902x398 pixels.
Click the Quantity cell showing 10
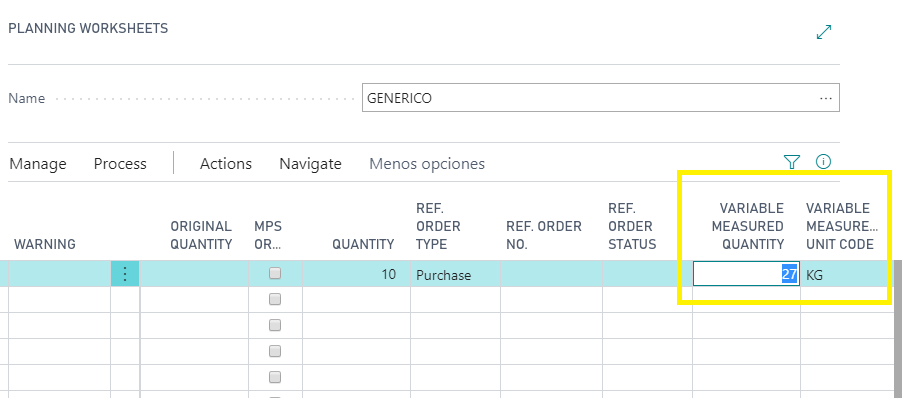356,274
